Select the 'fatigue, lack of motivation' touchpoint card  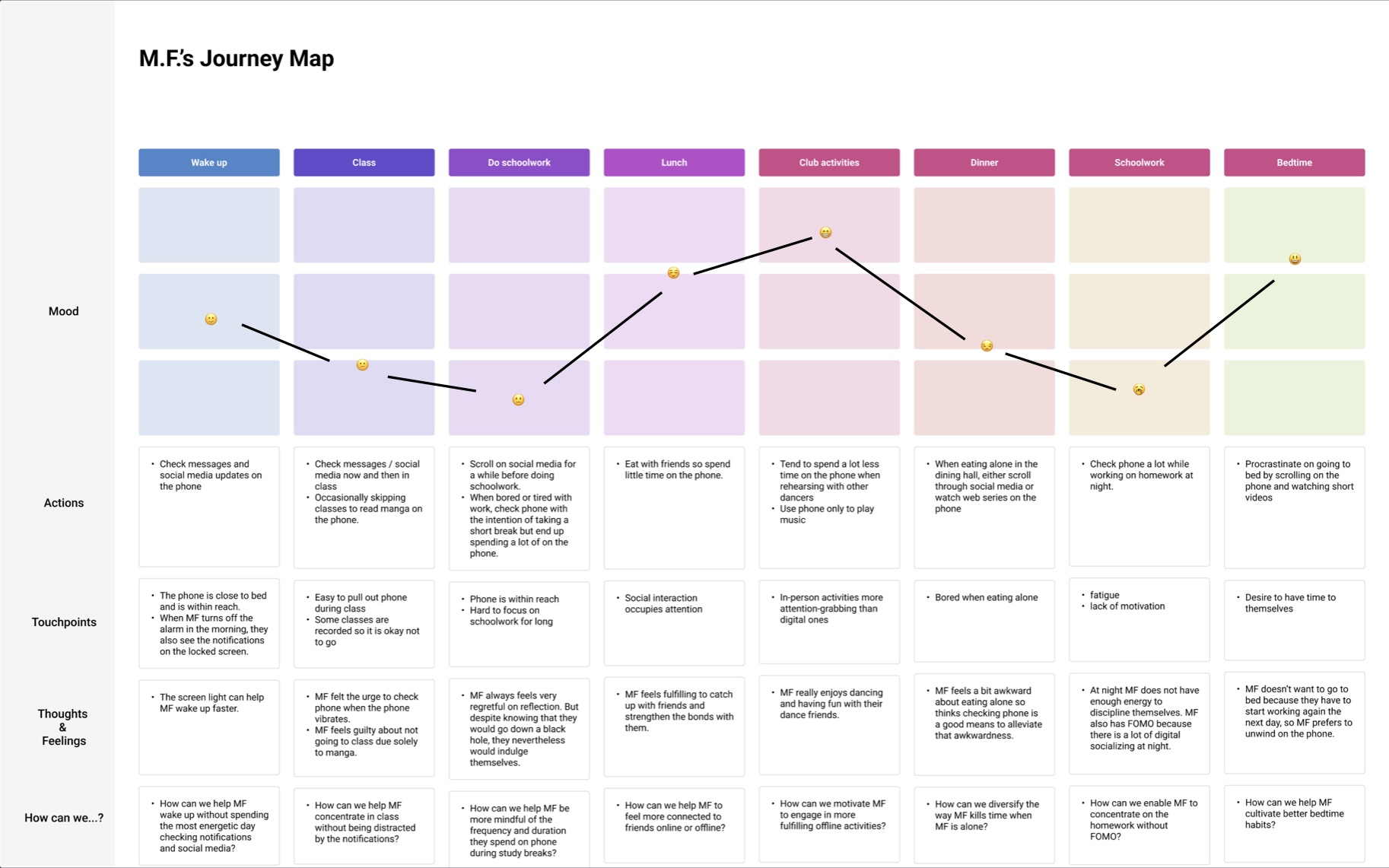[1139, 620]
